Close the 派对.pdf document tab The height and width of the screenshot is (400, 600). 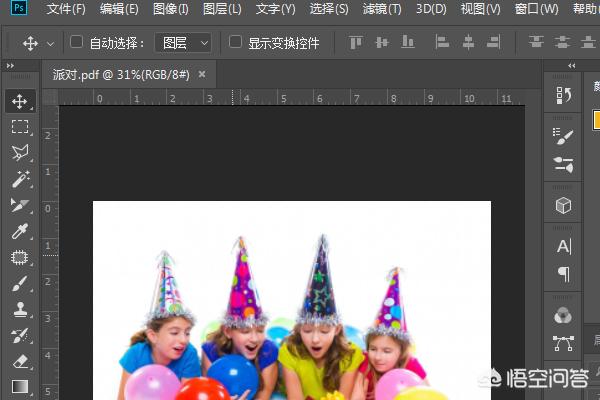(x=202, y=75)
